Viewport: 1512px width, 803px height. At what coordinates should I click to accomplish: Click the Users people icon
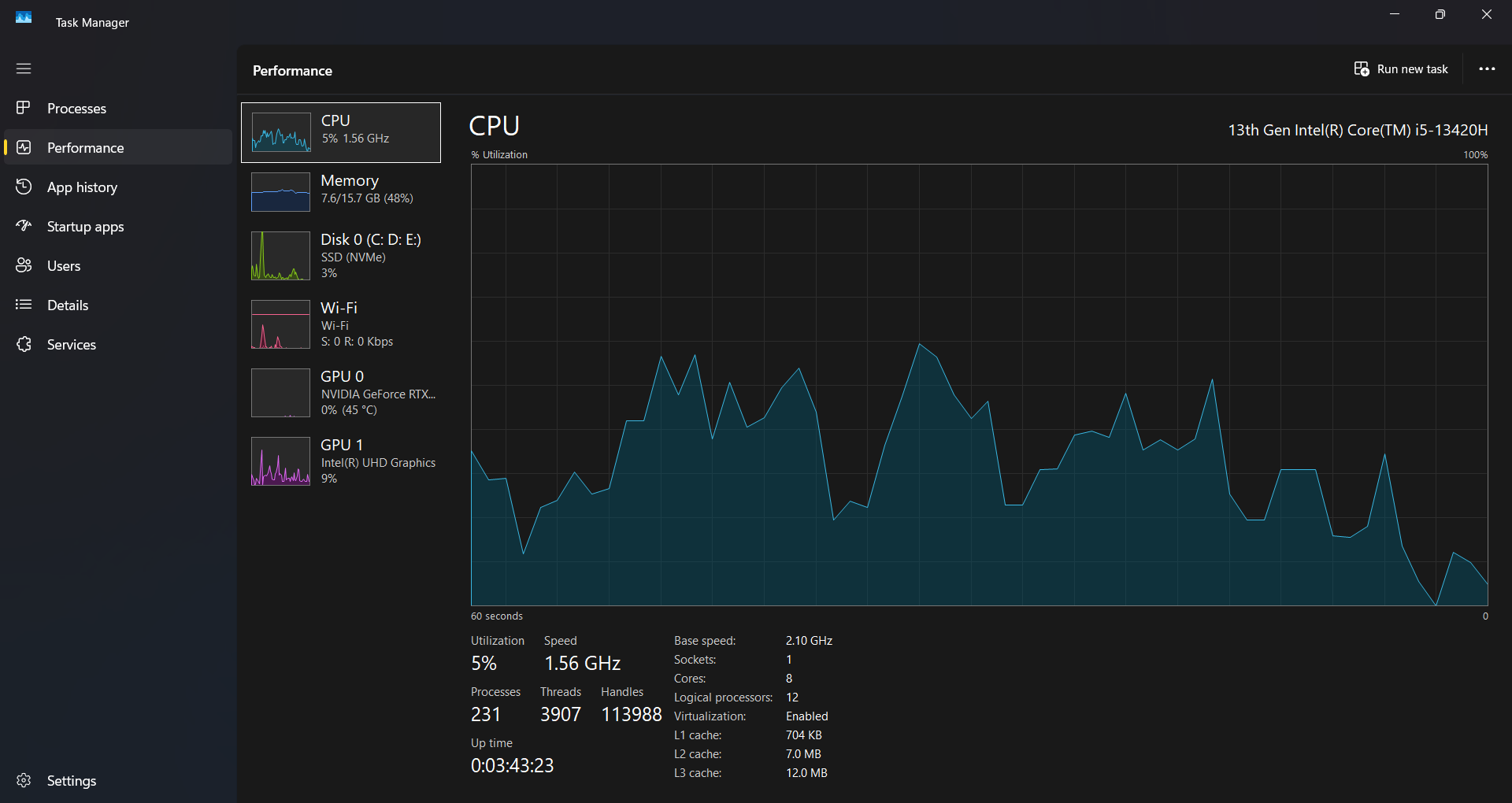click(x=24, y=265)
